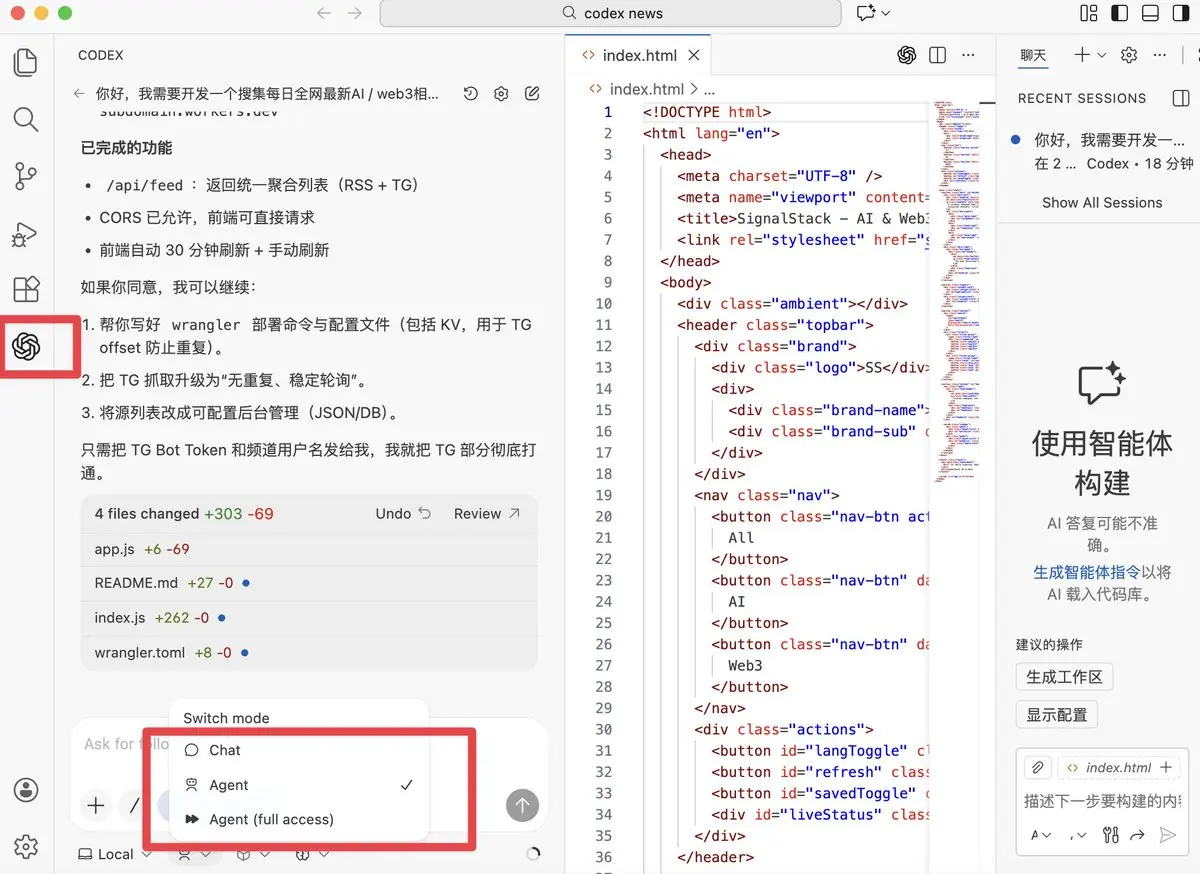Split the editor with the split icon
Viewport: 1200px width, 874px height.
coord(937,55)
